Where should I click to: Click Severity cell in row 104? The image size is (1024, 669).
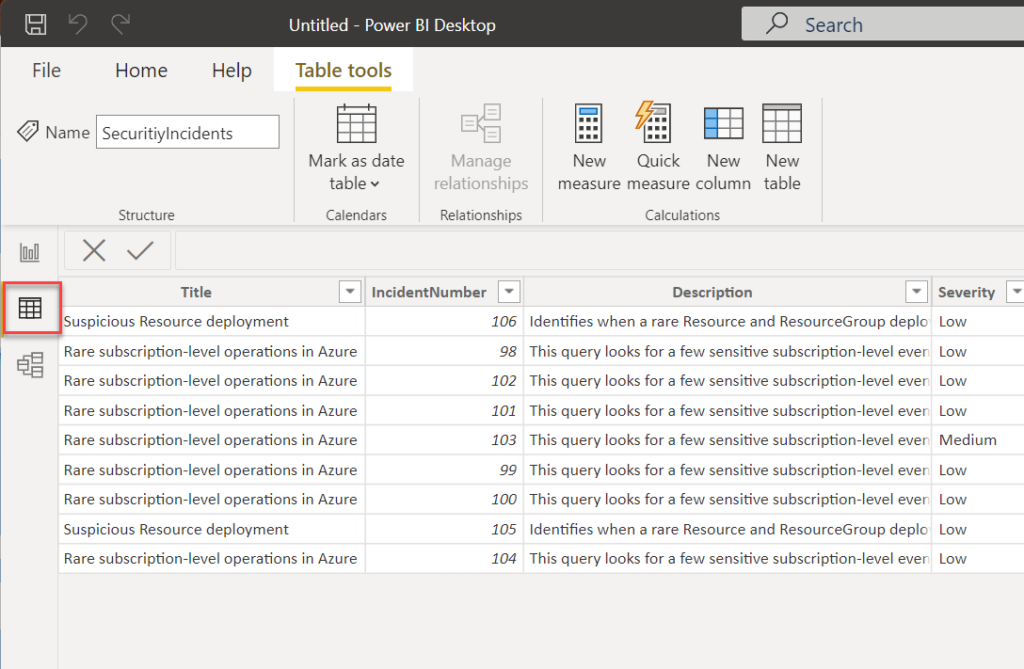click(978, 559)
